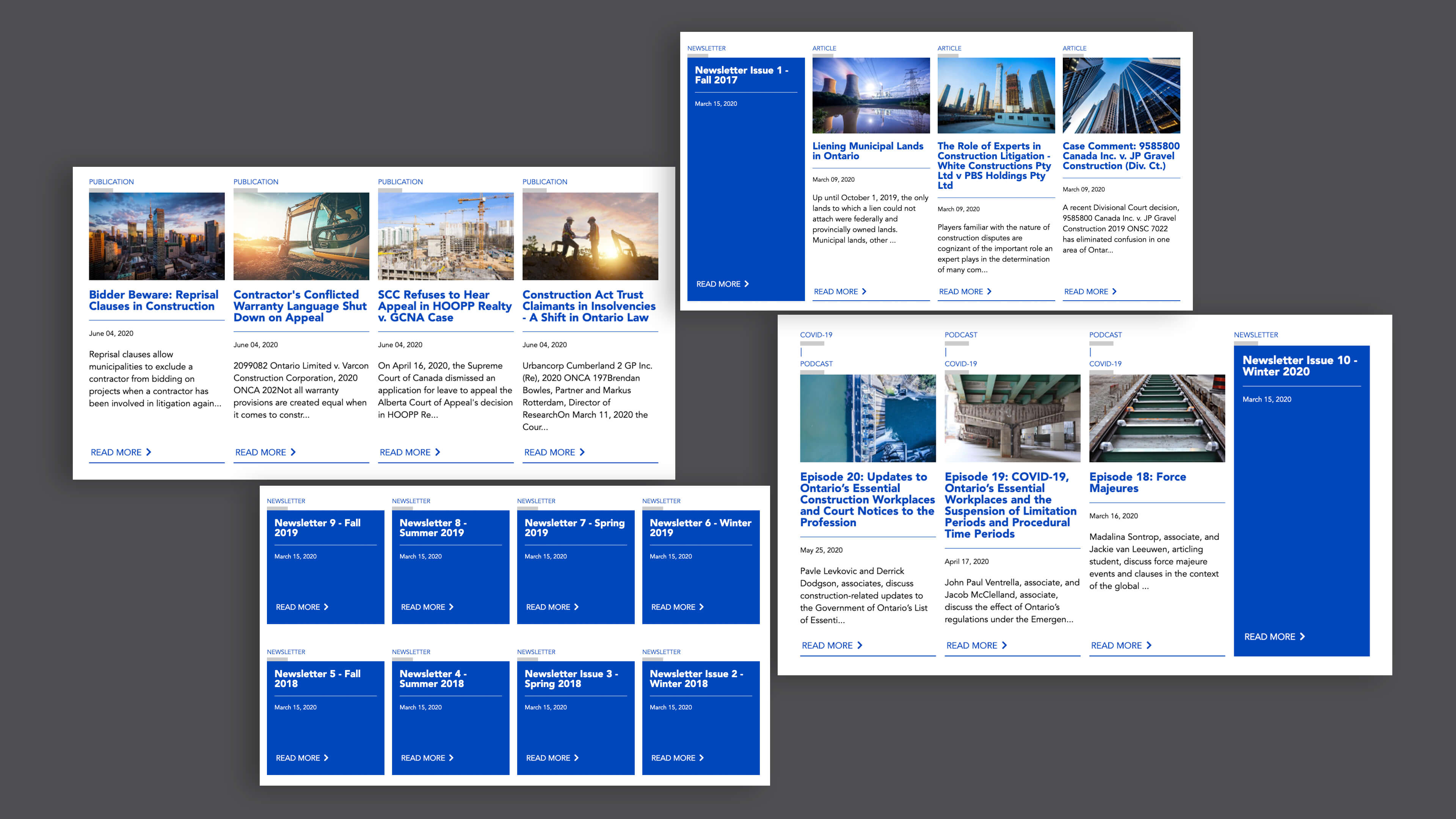This screenshot has width=1456, height=819.
Task: Open Episode 19: COVID-19 podcast title link
Action: (x=1011, y=505)
